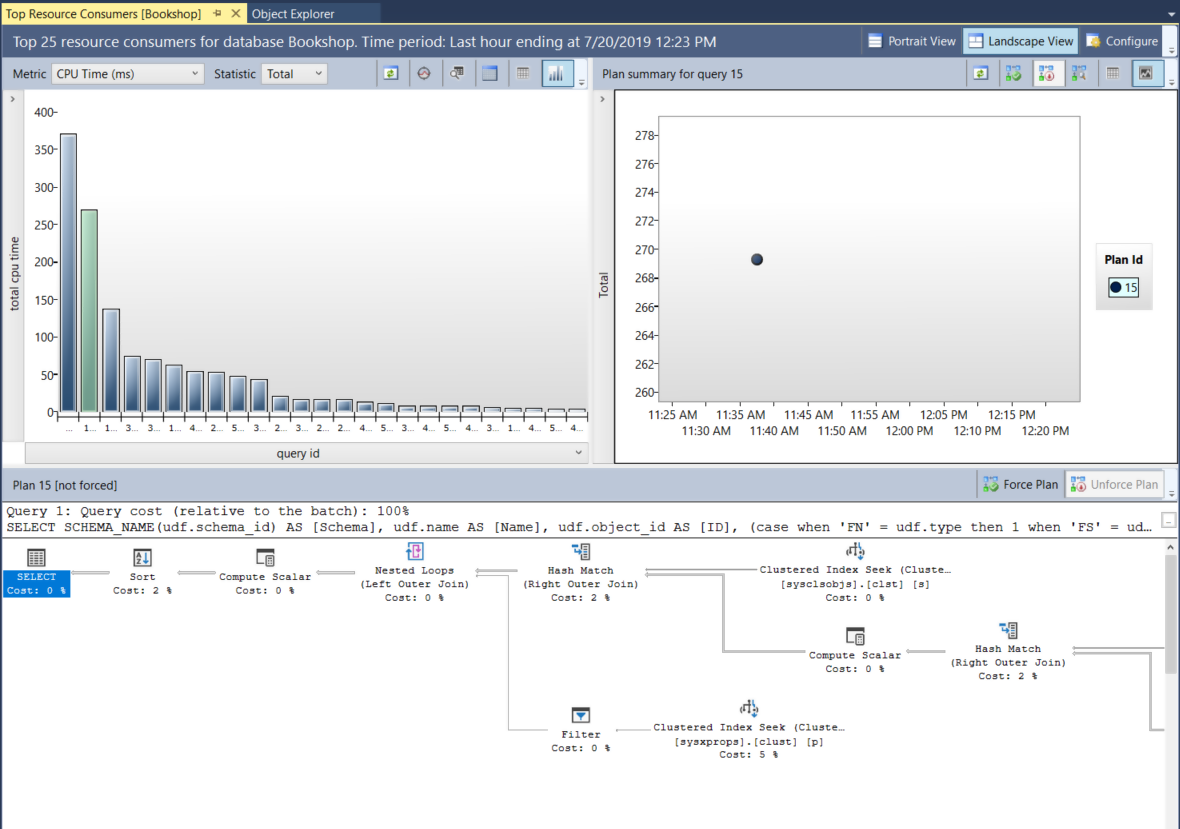Refresh the top resource consumers chart
This screenshot has width=1180, height=829.
[x=391, y=74]
